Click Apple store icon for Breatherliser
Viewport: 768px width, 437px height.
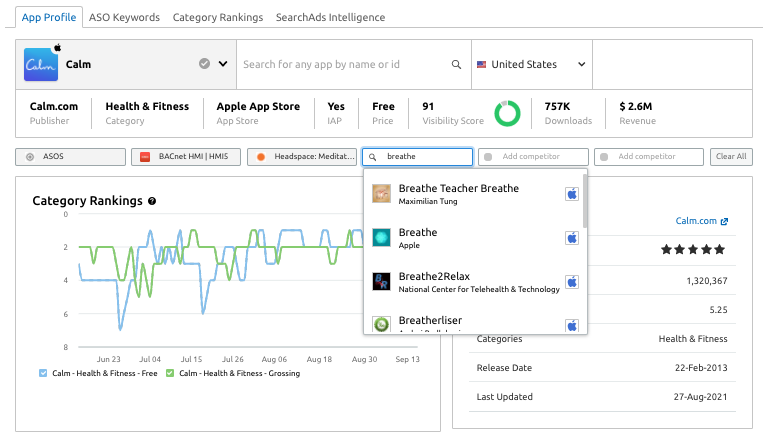(x=572, y=326)
